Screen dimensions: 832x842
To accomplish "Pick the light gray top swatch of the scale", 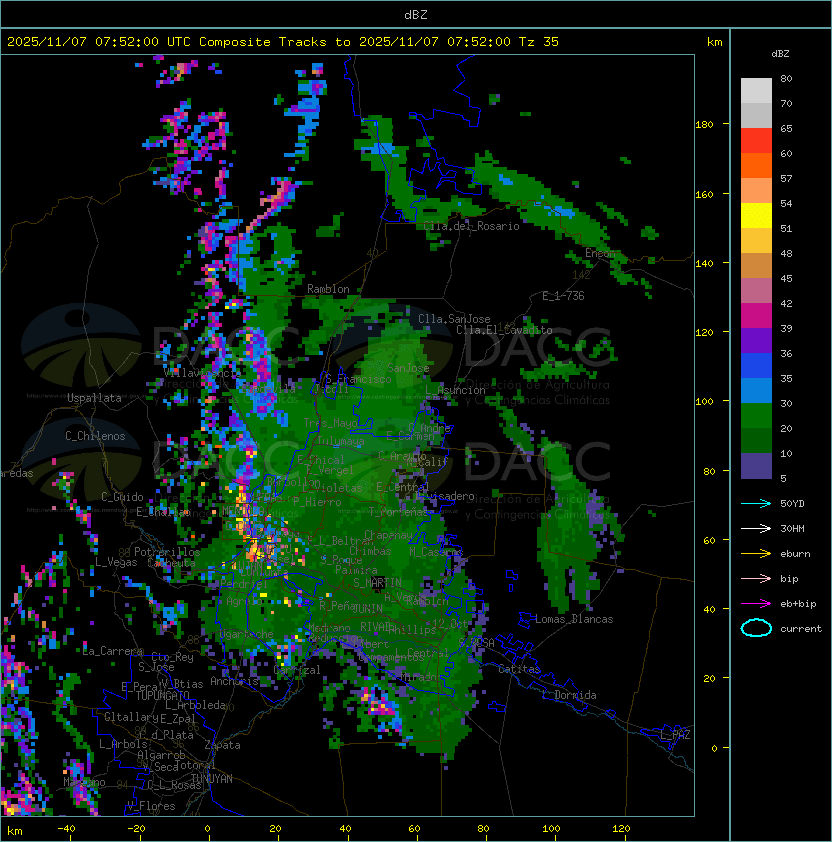I will [756, 91].
